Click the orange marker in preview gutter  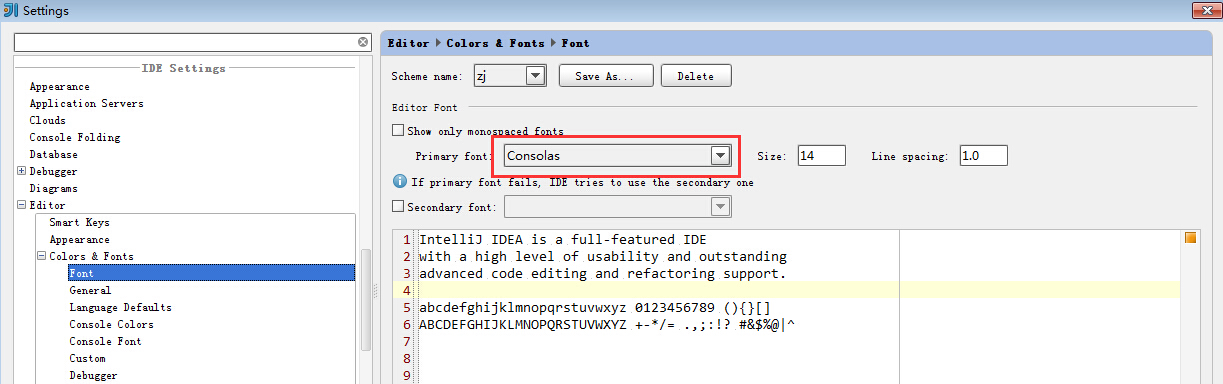click(x=1190, y=238)
